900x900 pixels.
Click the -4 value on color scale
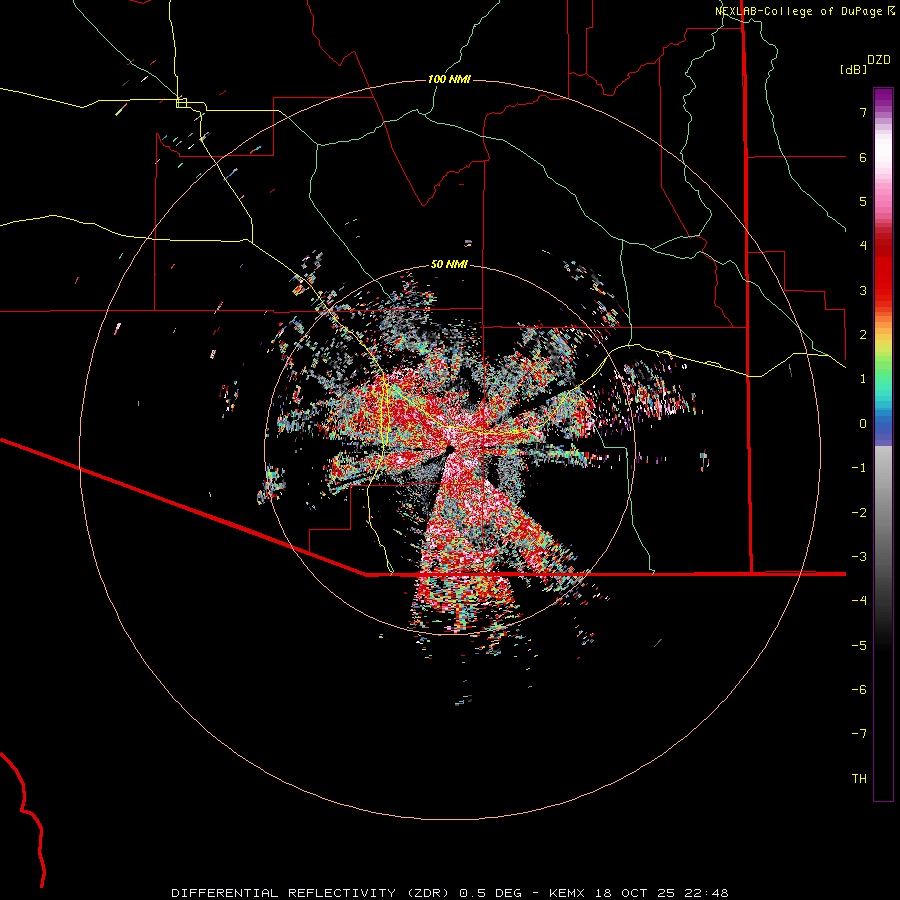point(859,601)
